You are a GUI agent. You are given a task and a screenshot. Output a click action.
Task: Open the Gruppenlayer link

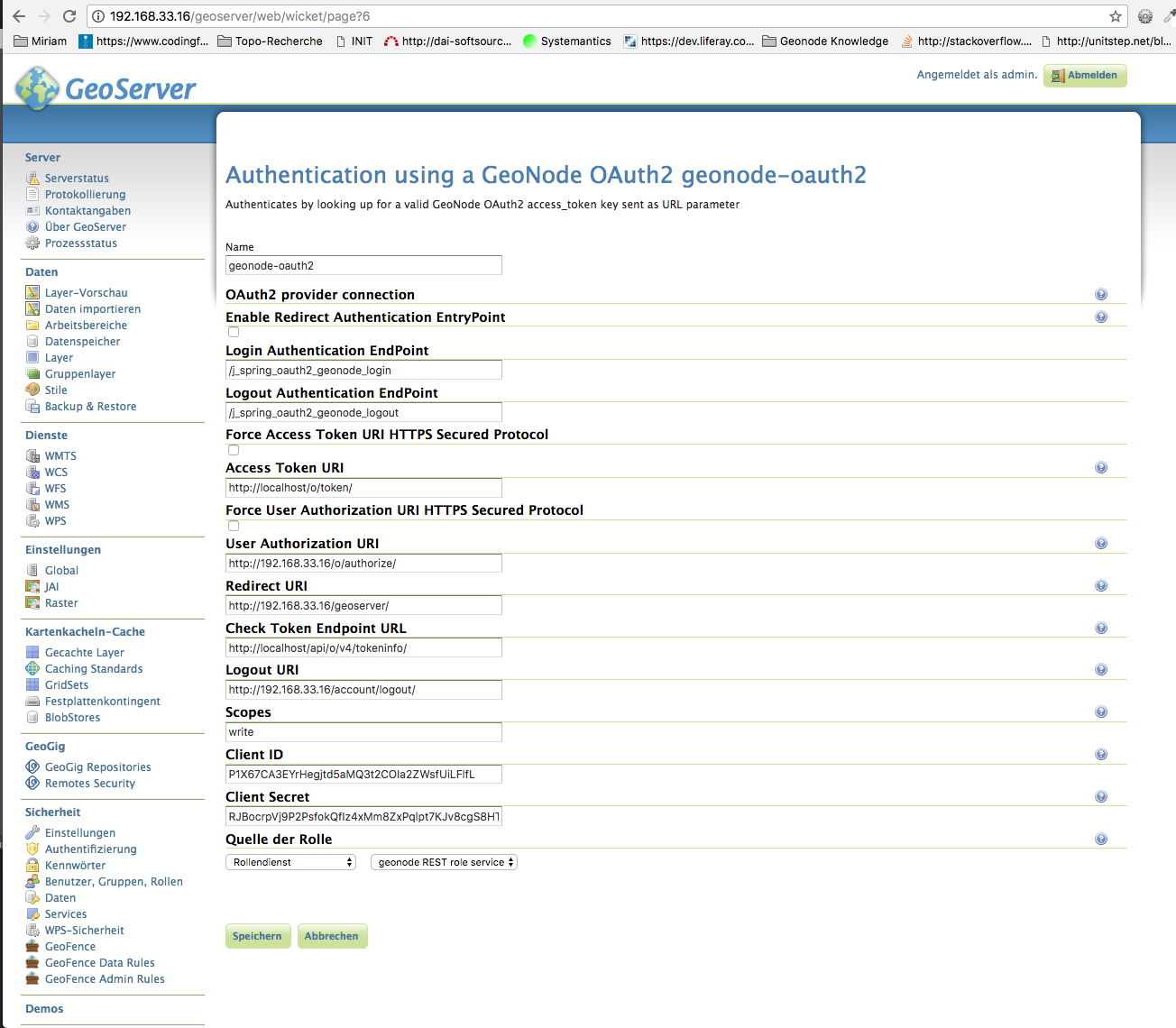[80, 374]
